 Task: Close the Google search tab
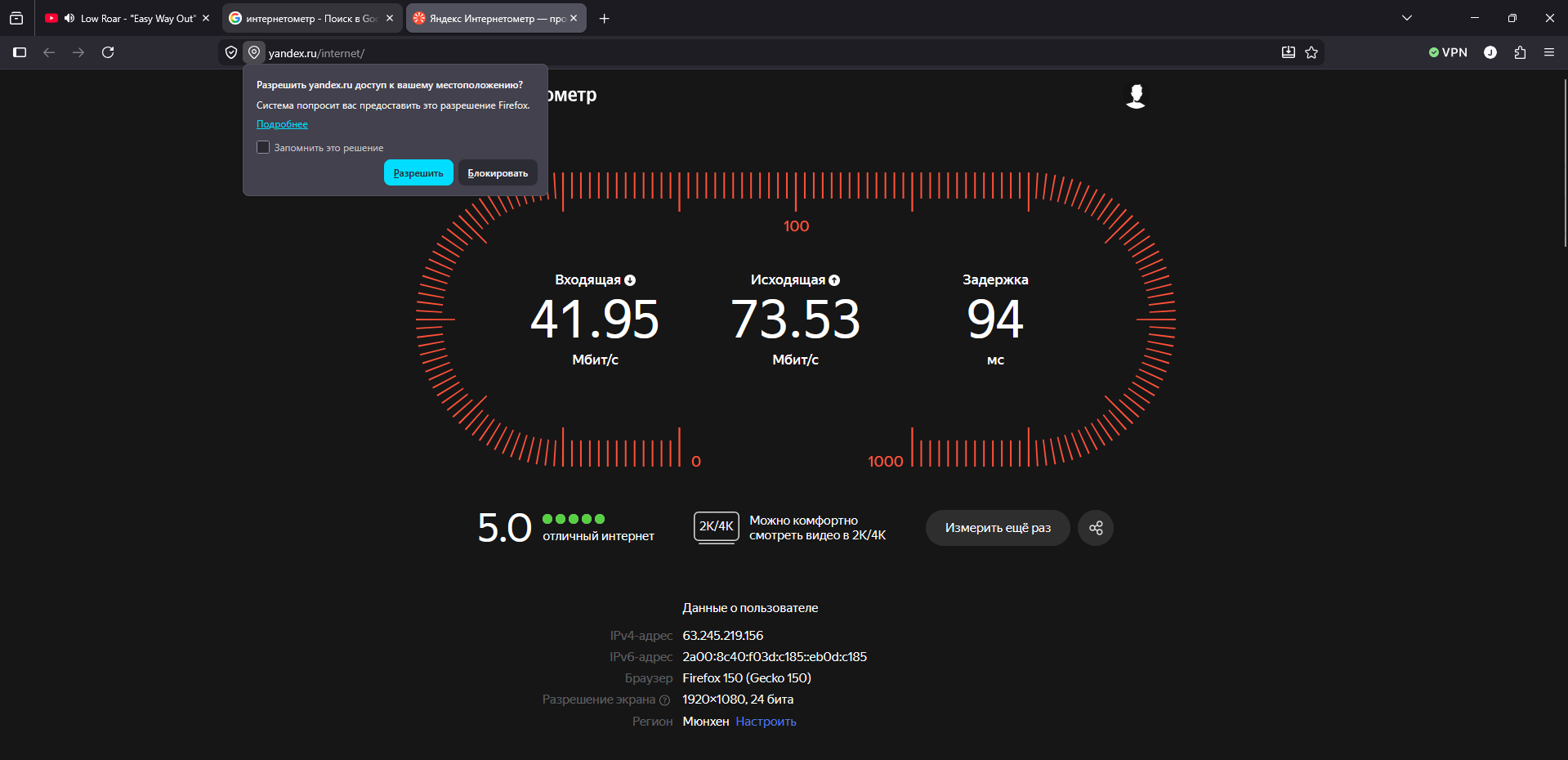390,18
